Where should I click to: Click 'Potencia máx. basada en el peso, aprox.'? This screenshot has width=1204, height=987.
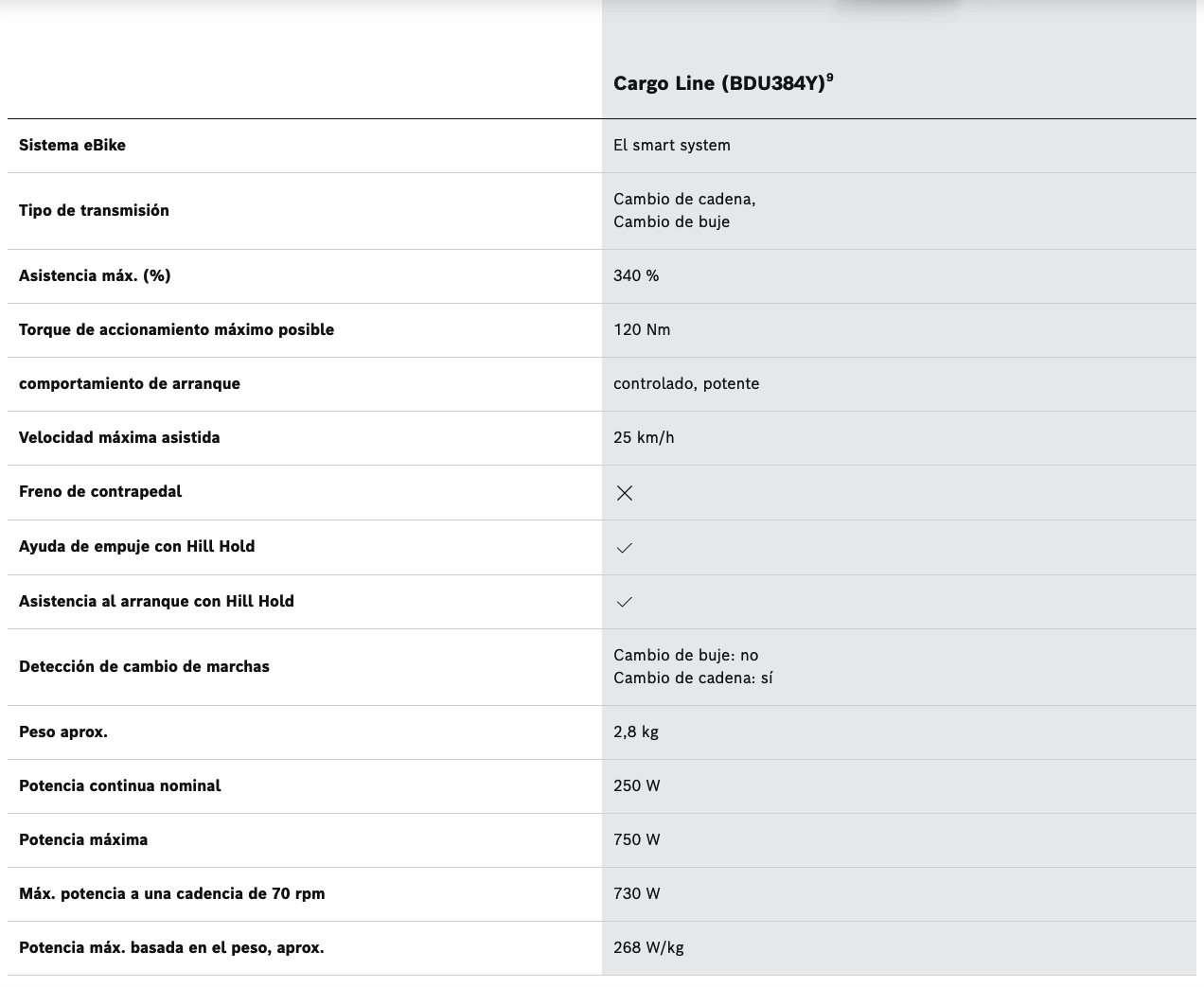[x=171, y=947]
